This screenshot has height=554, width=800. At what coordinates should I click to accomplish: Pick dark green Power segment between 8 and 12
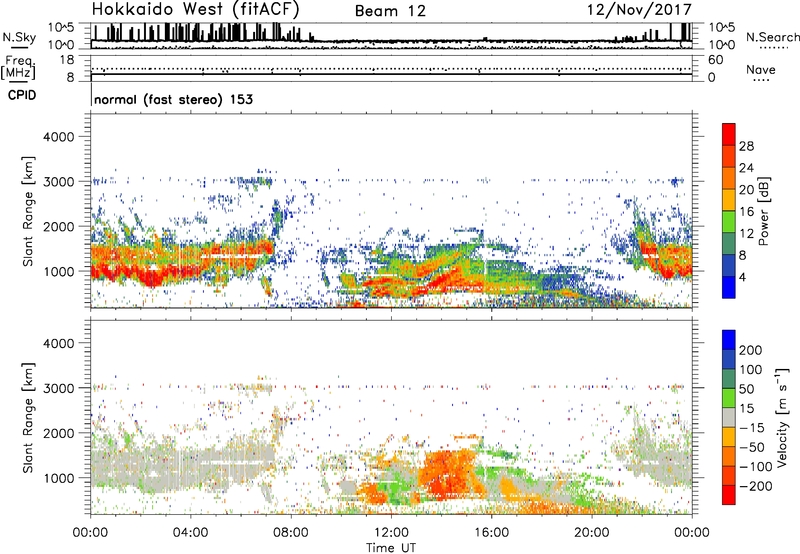click(x=729, y=244)
